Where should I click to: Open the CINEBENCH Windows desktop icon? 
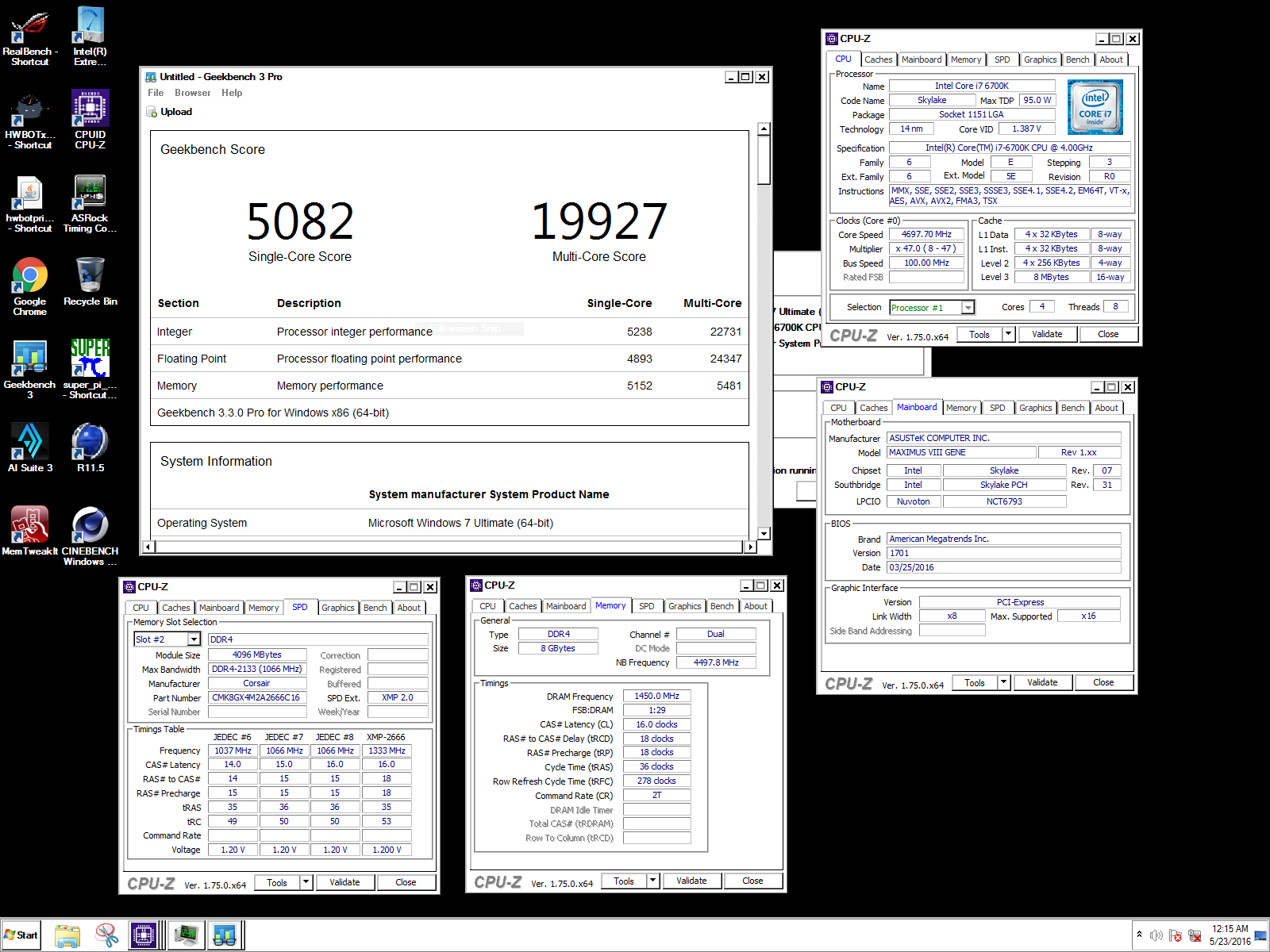pos(90,537)
